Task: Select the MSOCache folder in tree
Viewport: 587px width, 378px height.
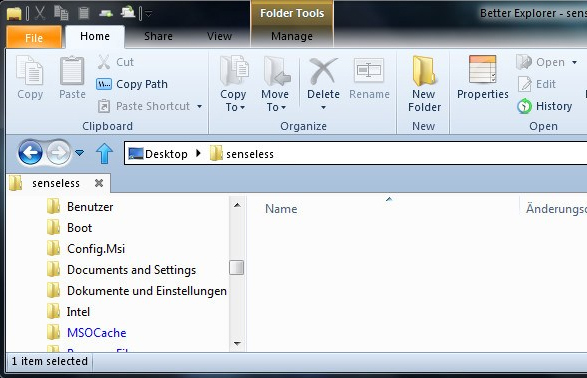Action: [x=87, y=332]
